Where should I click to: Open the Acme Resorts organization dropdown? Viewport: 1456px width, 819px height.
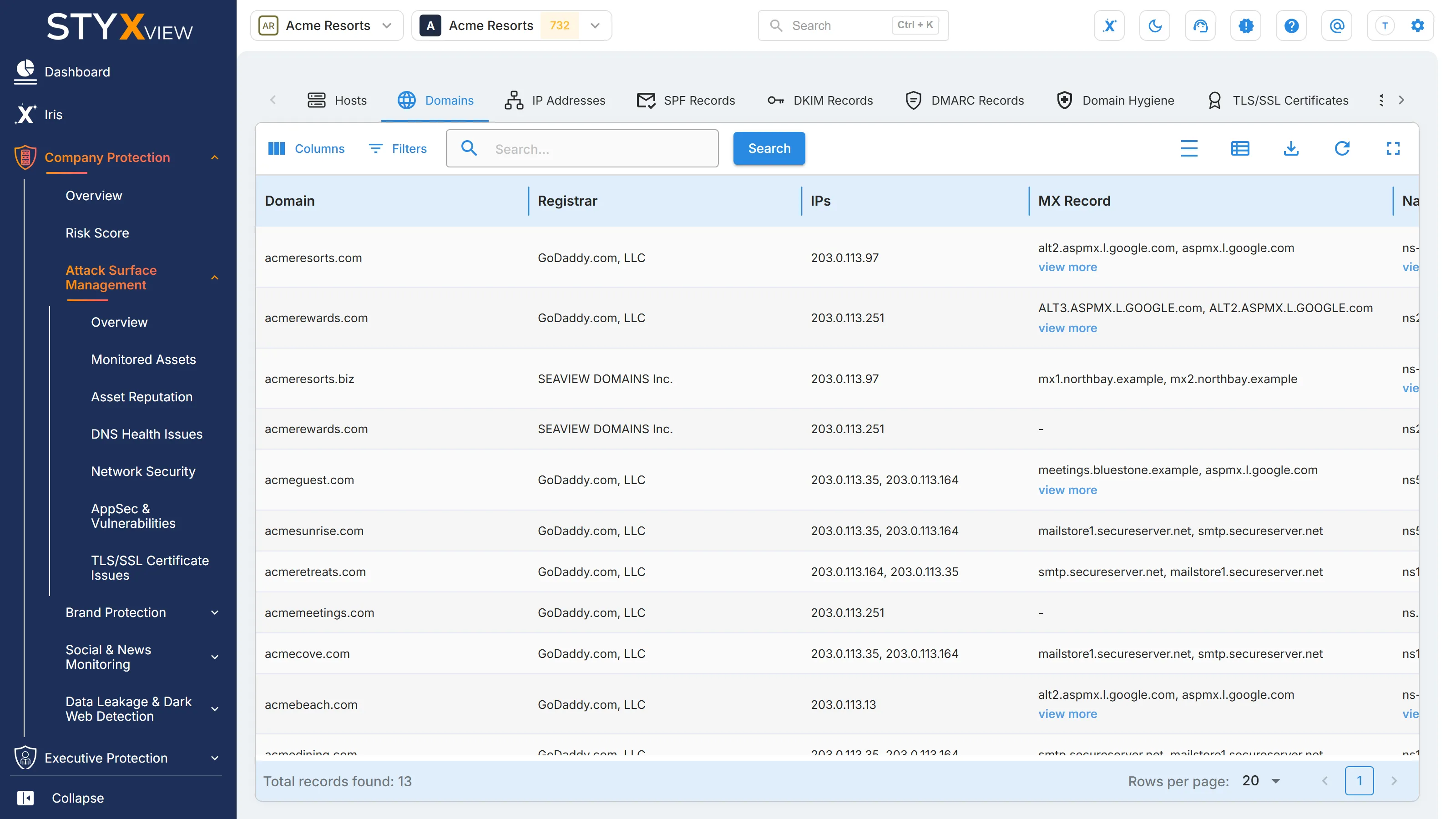click(x=327, y=25)
